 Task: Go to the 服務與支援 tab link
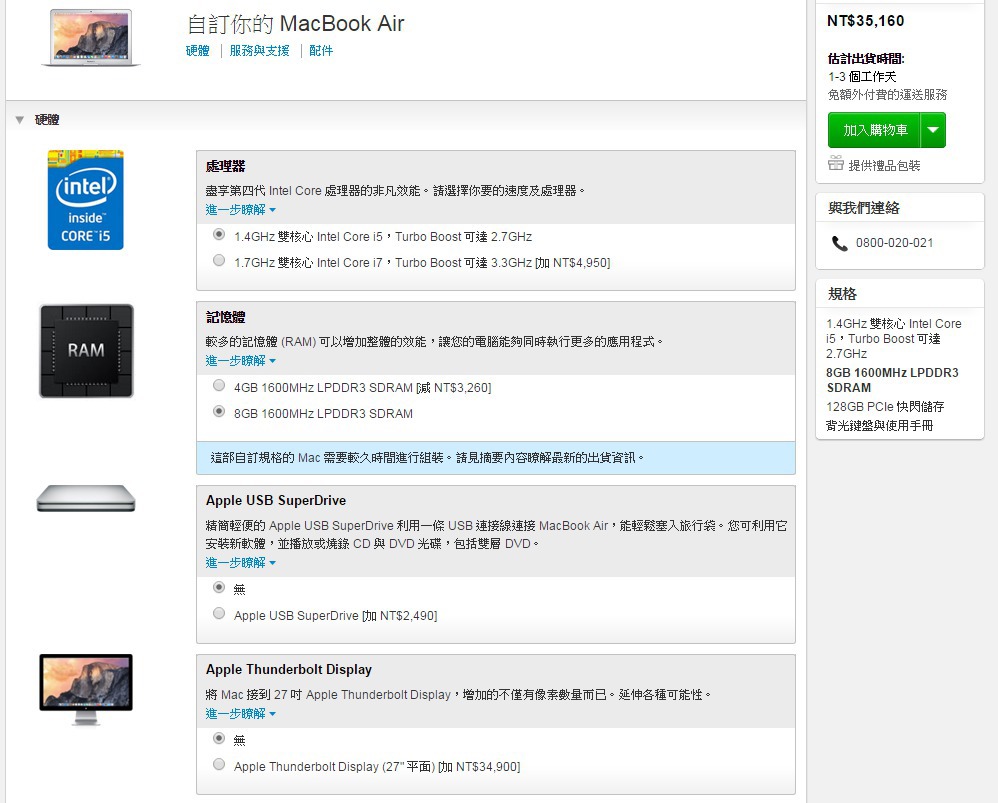[x=260, y=51]
